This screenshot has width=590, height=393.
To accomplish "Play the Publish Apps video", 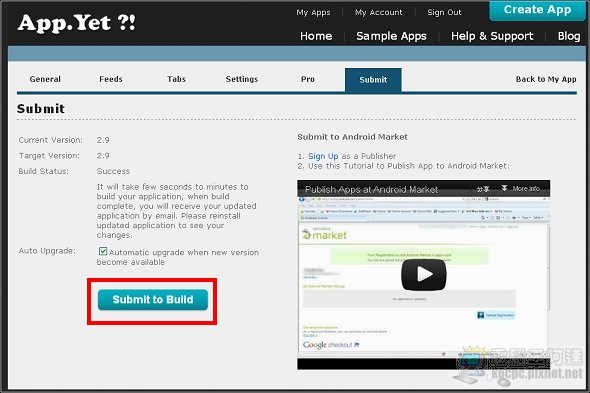I will (424, 274).
